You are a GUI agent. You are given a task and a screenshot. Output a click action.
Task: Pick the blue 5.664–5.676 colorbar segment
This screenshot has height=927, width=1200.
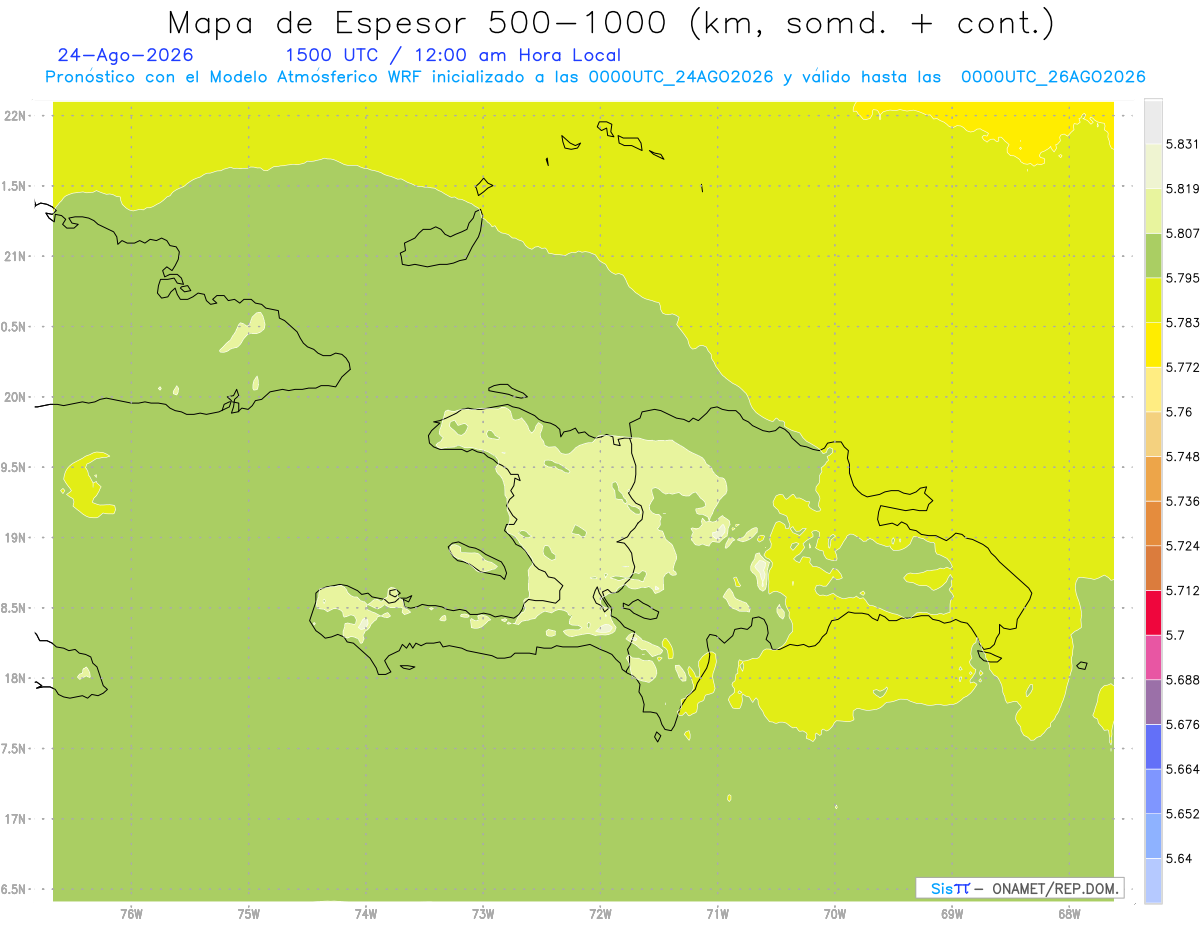[1153, 746]
